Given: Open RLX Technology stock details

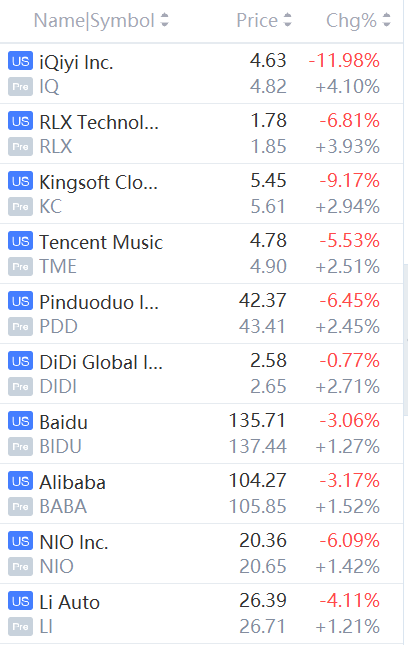Looking at the screenshot, I should [x=202, y=134].
